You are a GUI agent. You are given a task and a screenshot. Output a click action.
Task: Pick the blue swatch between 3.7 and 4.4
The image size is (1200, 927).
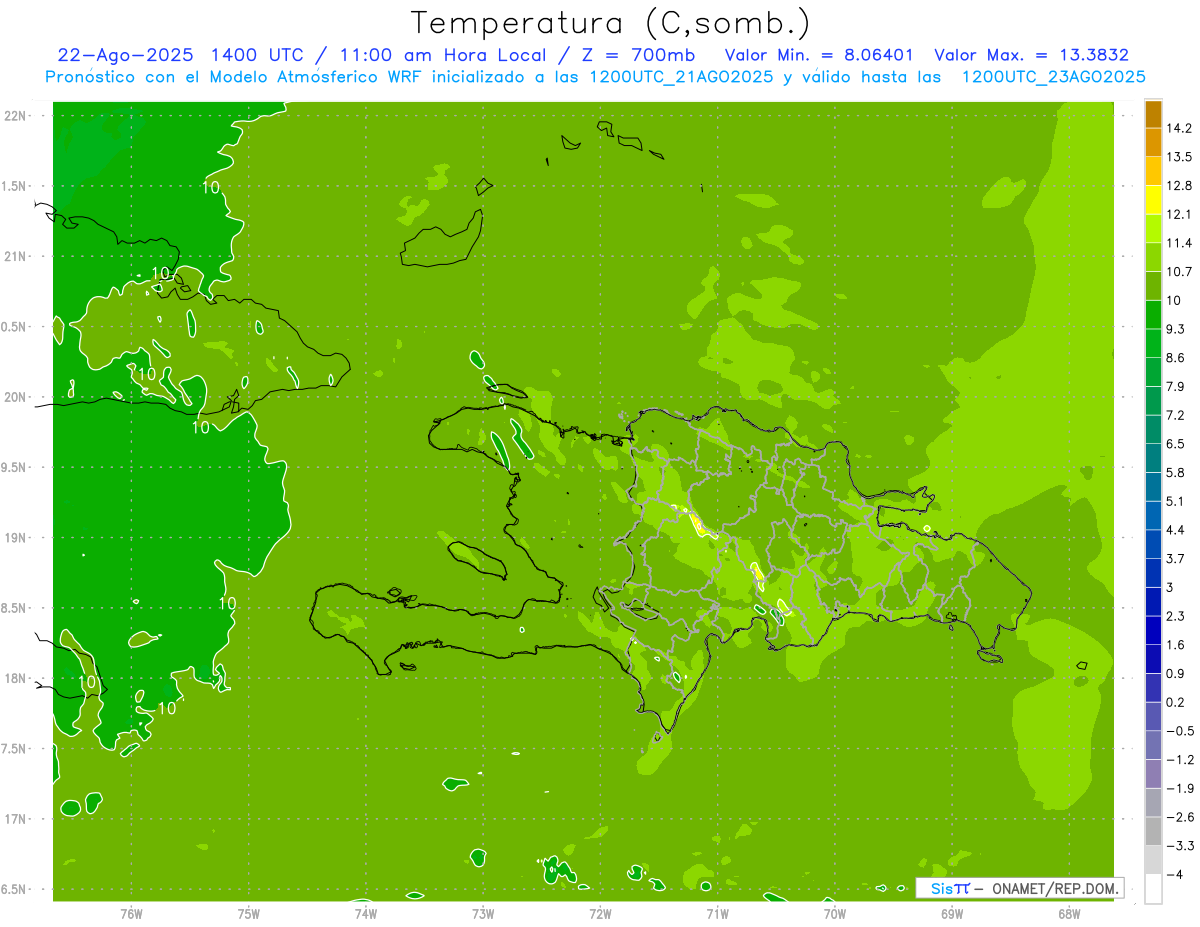pos(1153,544)
